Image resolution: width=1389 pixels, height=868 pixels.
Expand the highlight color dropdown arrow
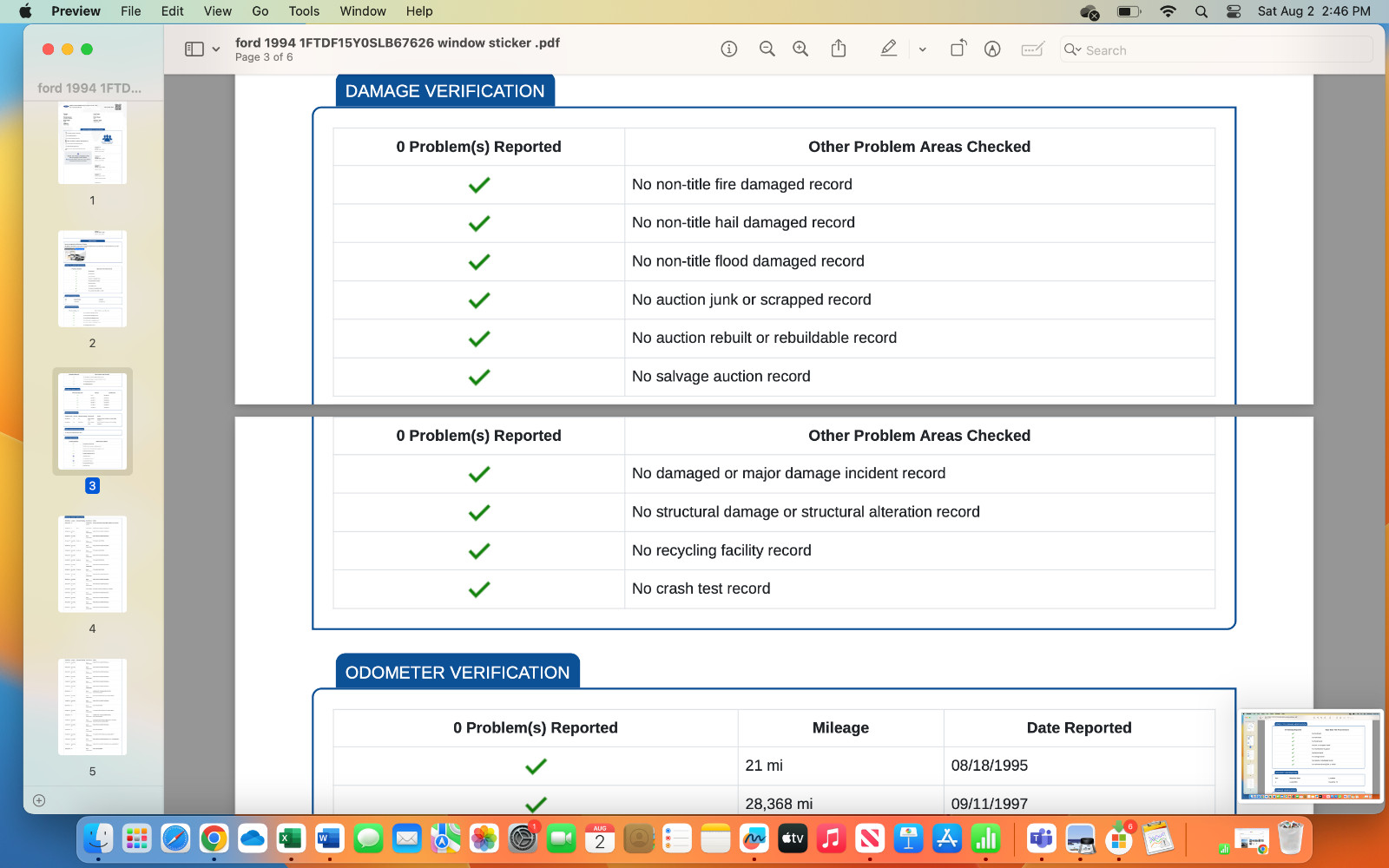click(923, 49)
